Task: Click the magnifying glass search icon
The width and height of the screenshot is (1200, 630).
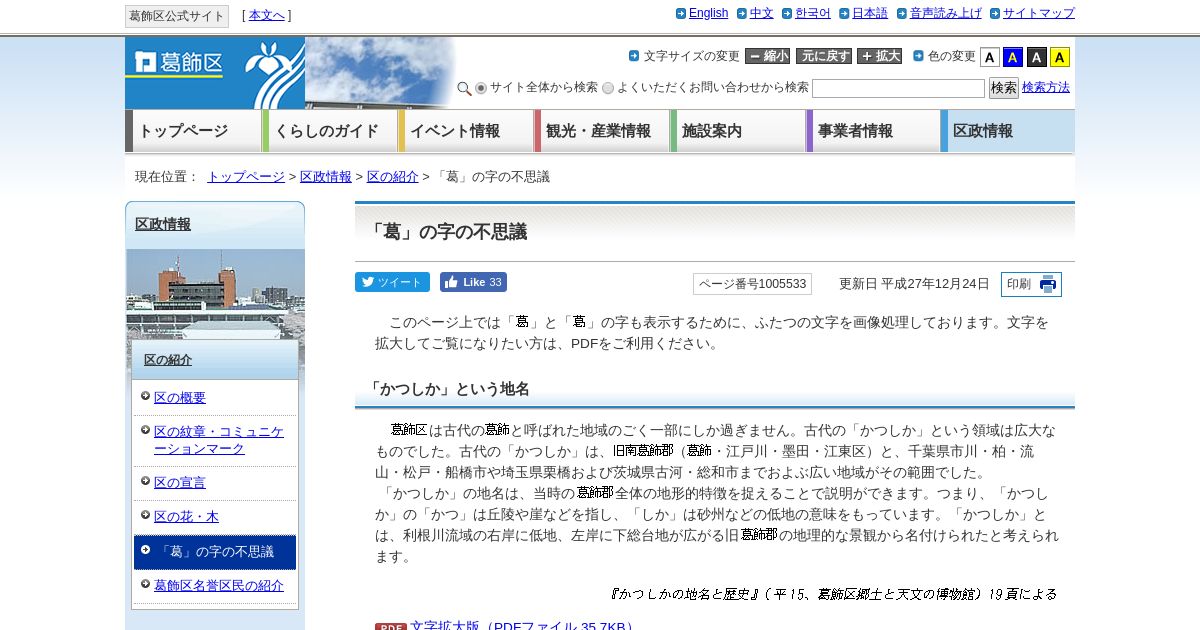Action: (x=464, y=89)
